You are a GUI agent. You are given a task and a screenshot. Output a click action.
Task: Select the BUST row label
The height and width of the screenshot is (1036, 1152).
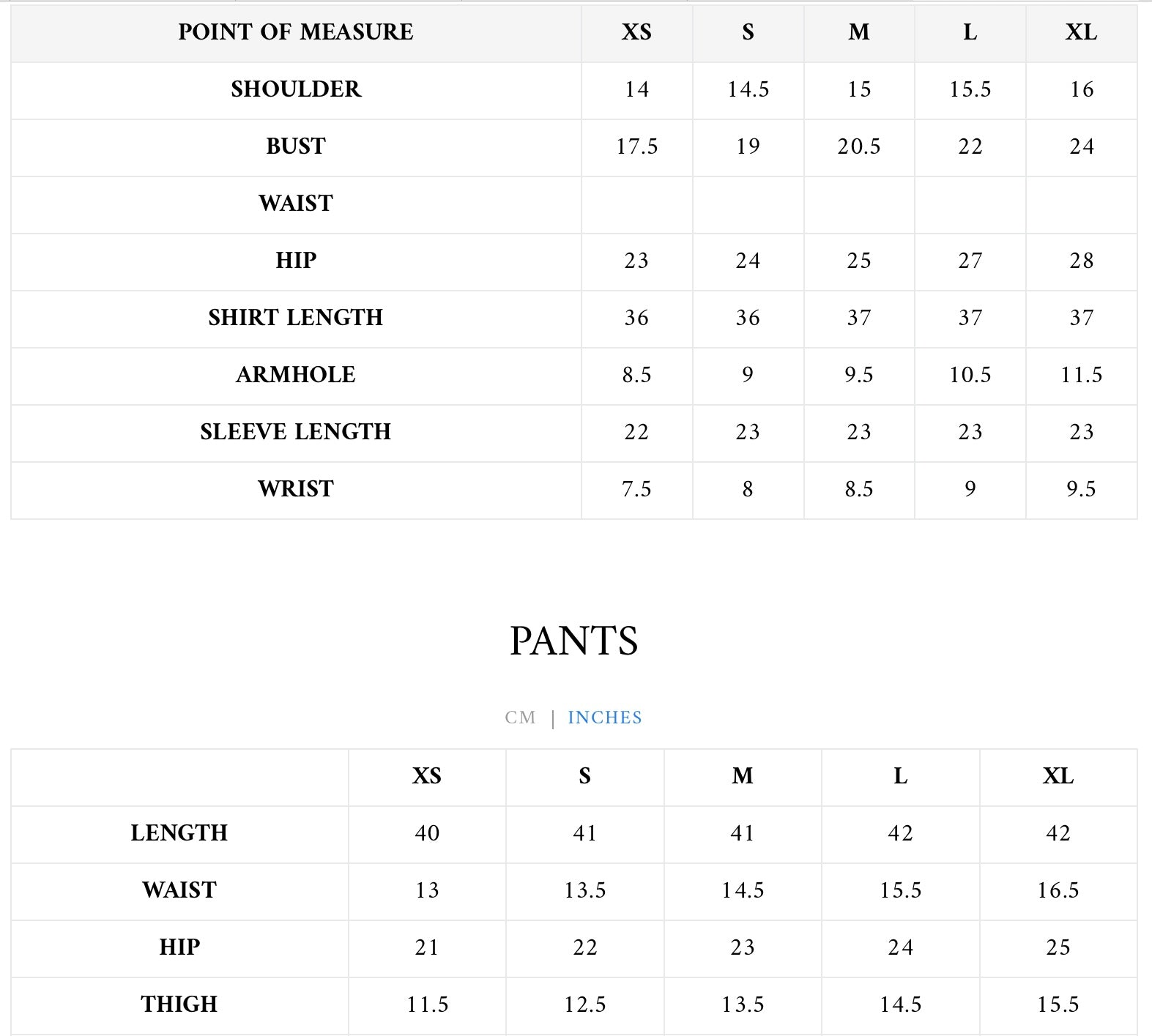pyautogui.click(x=296, y=146)
